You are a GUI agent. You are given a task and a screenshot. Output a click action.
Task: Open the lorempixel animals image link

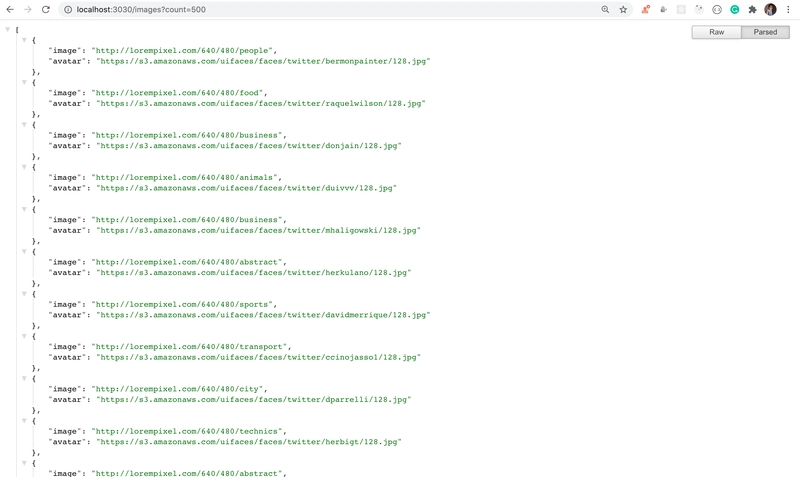point(184,178)
